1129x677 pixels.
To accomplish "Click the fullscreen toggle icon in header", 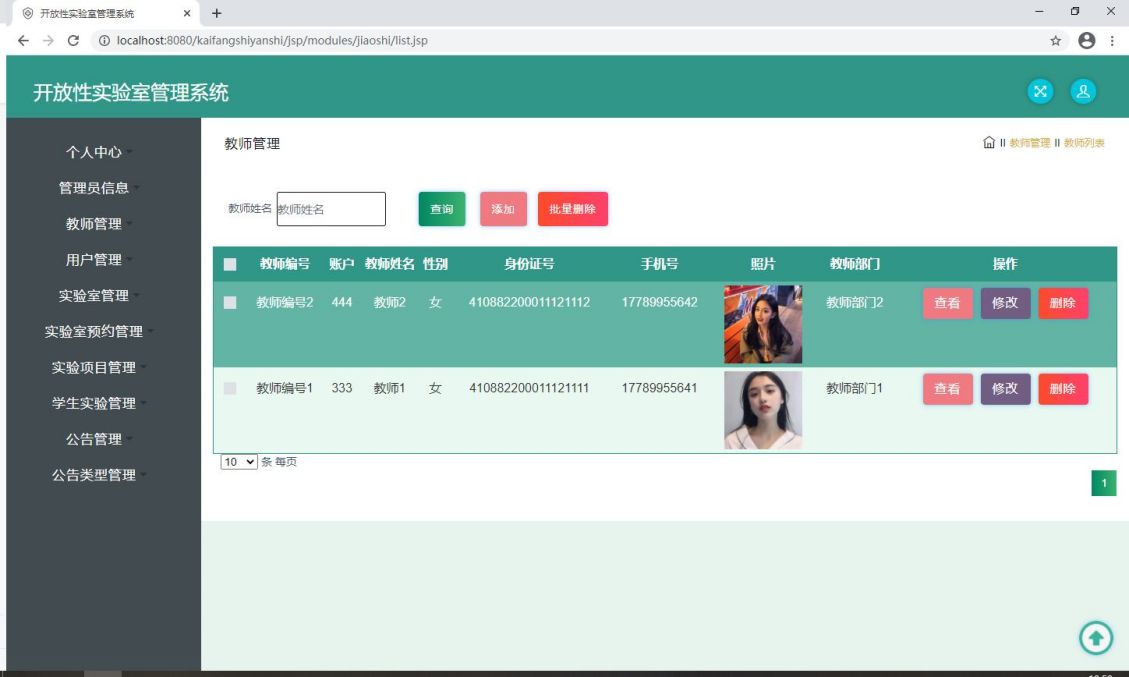I will (x=1040, y=91).
